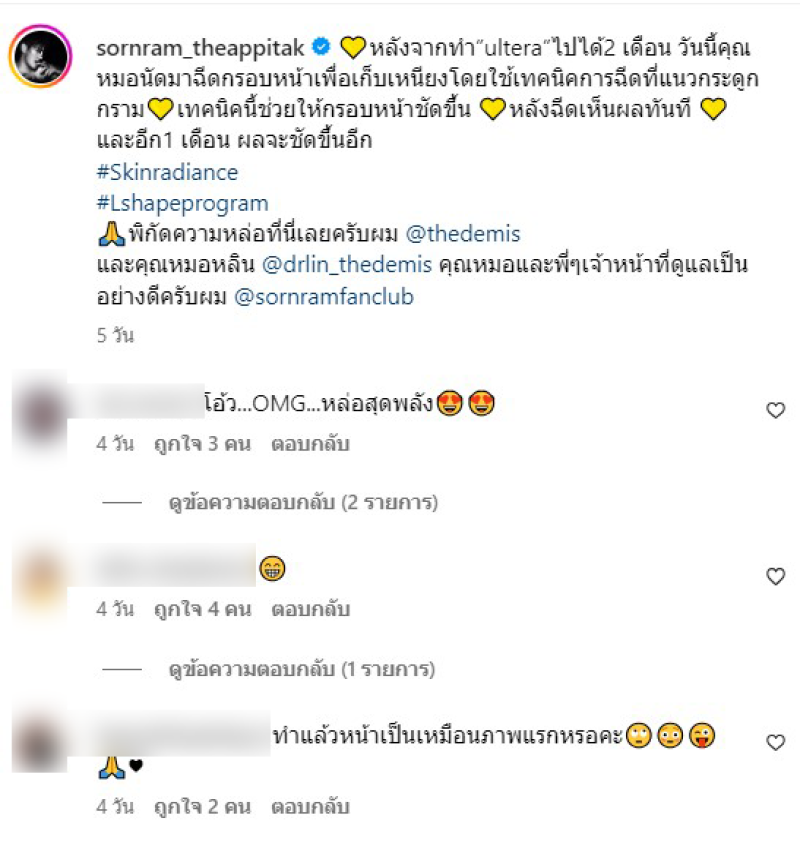Open first commenter's blurred avatar
This screenshot has width=800, height=859.
[39, 415]
